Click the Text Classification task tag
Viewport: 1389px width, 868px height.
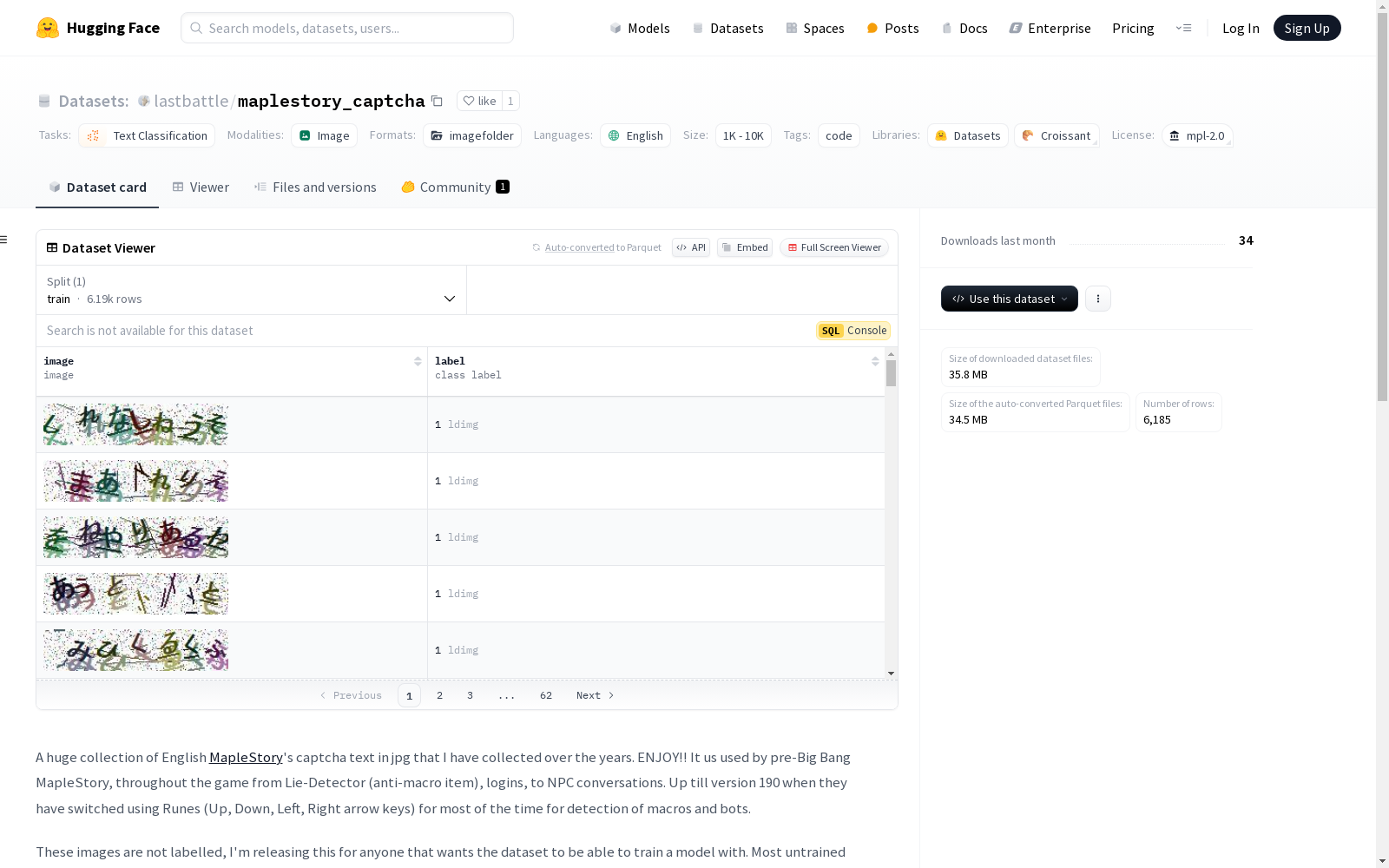pyautogui.click(x=147, y=135)
